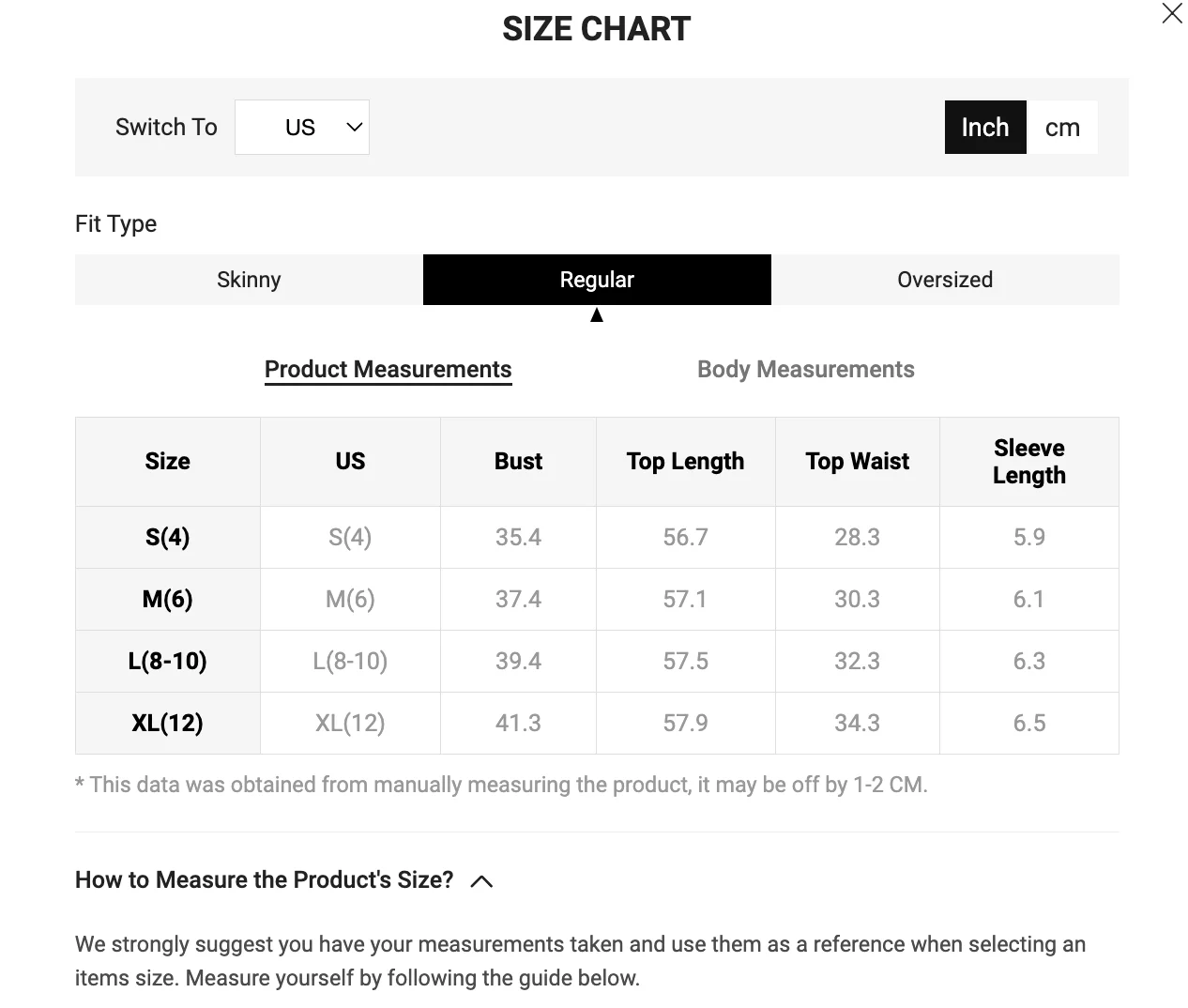
Task: Close the size chart dialog
Action: tap(1172, 14)
